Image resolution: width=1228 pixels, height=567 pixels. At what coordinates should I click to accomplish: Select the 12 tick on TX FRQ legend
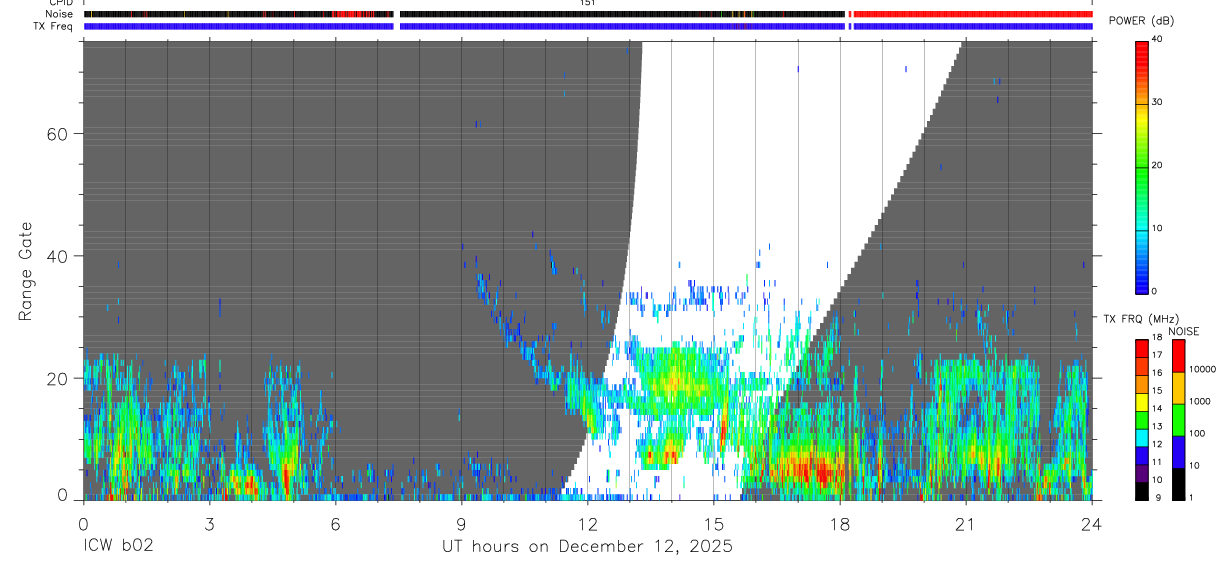pyautogui.click(x=1156, y=443)
